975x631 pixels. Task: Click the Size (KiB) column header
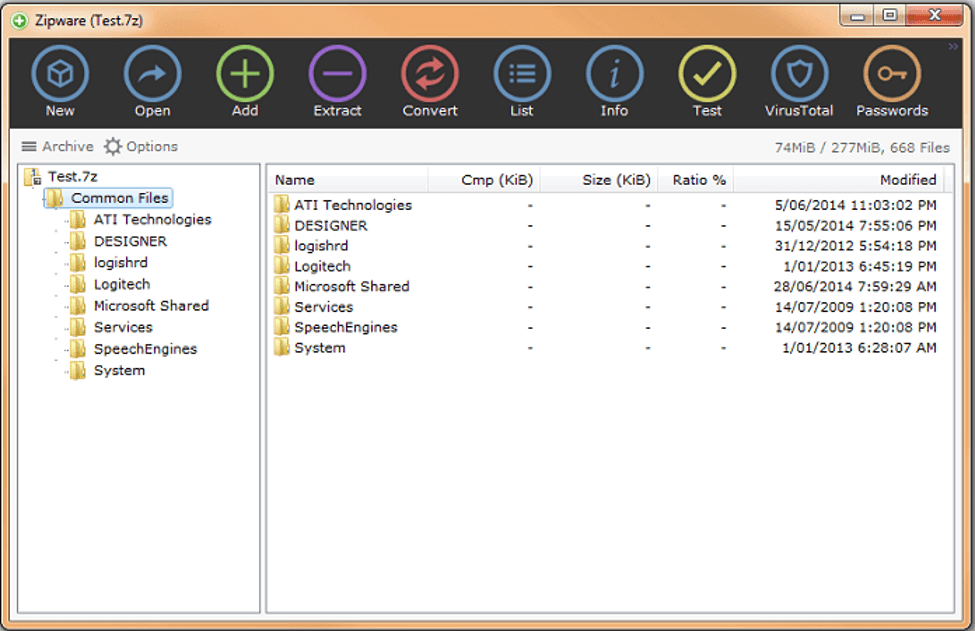click(x=616, y=180)
